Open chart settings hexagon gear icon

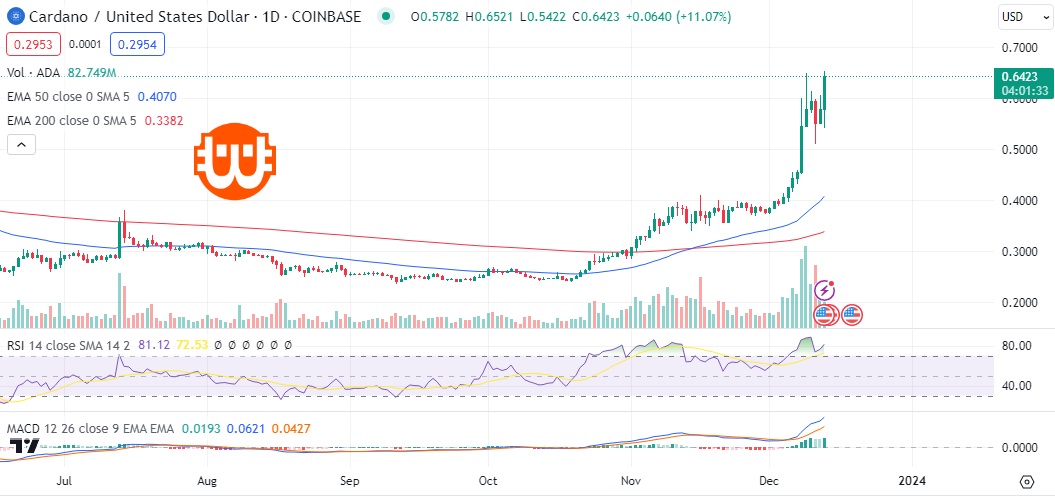tap(1027, 481)
